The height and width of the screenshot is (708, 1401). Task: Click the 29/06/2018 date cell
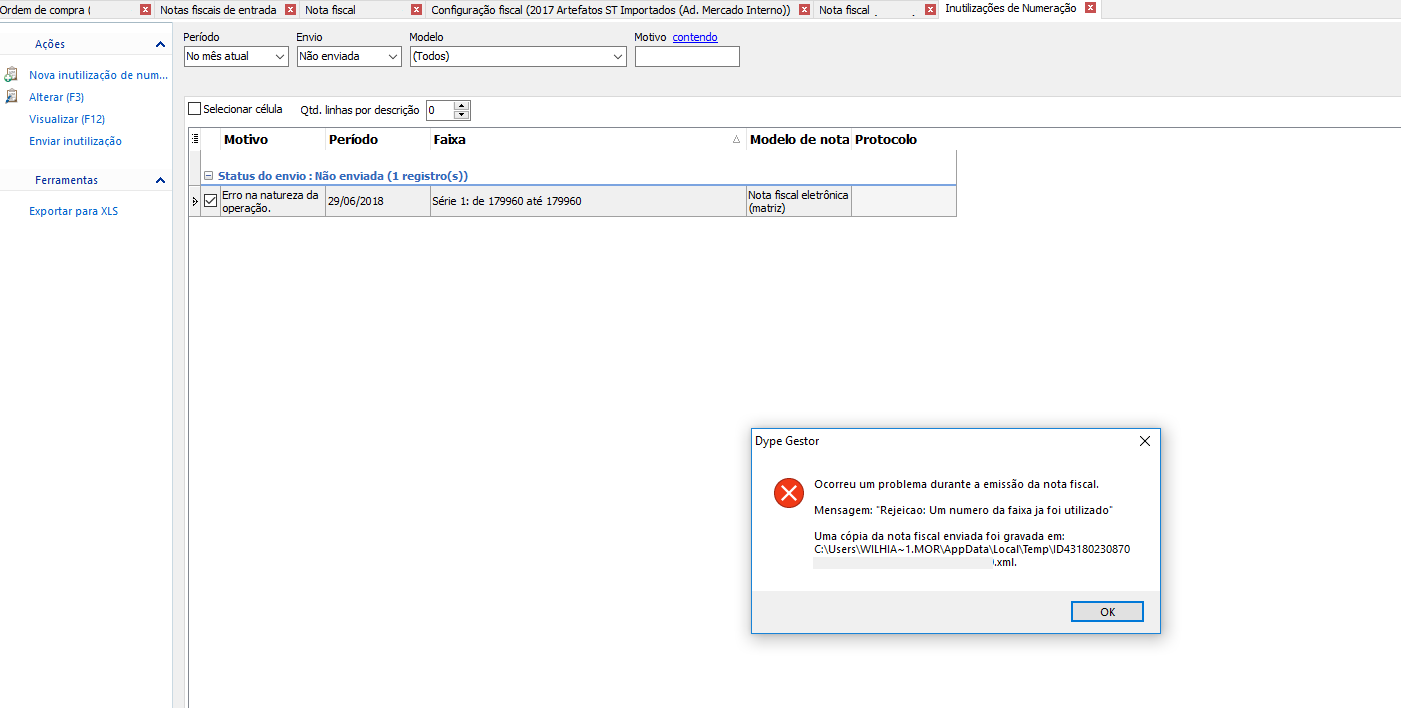[x=378, y=201]
